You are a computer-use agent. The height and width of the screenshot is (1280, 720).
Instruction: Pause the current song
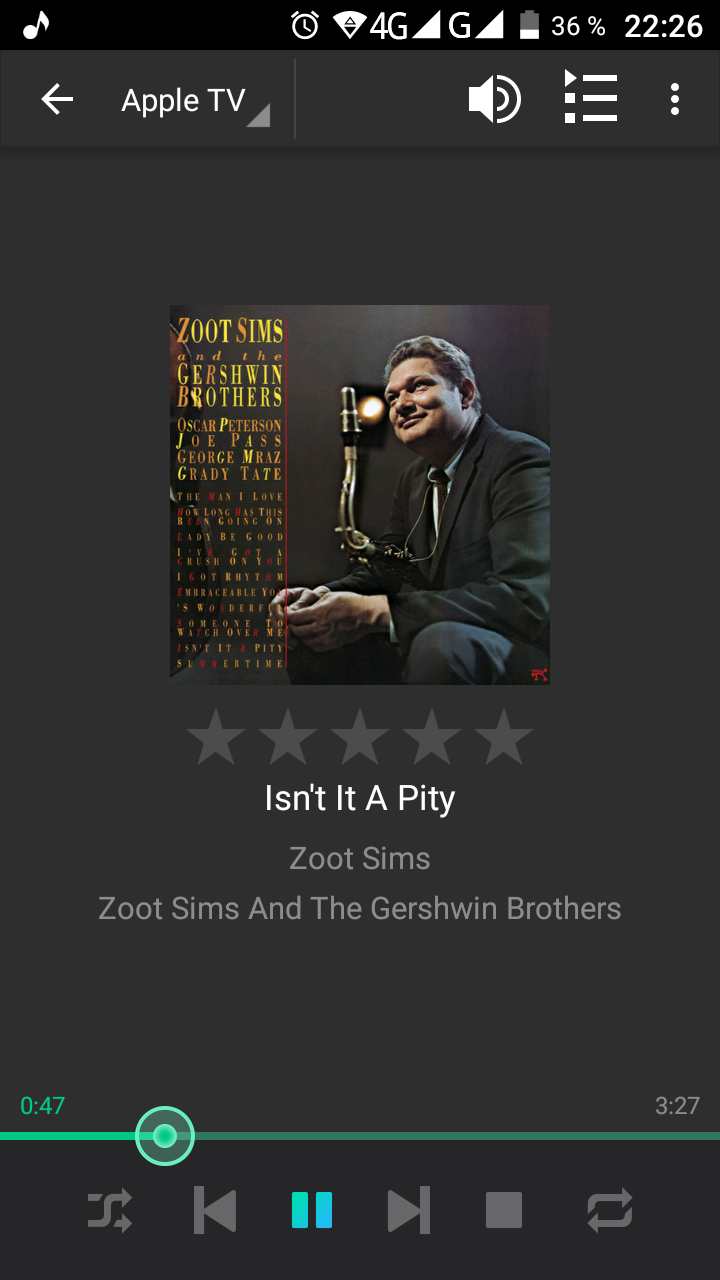(x=312, y=1210)
